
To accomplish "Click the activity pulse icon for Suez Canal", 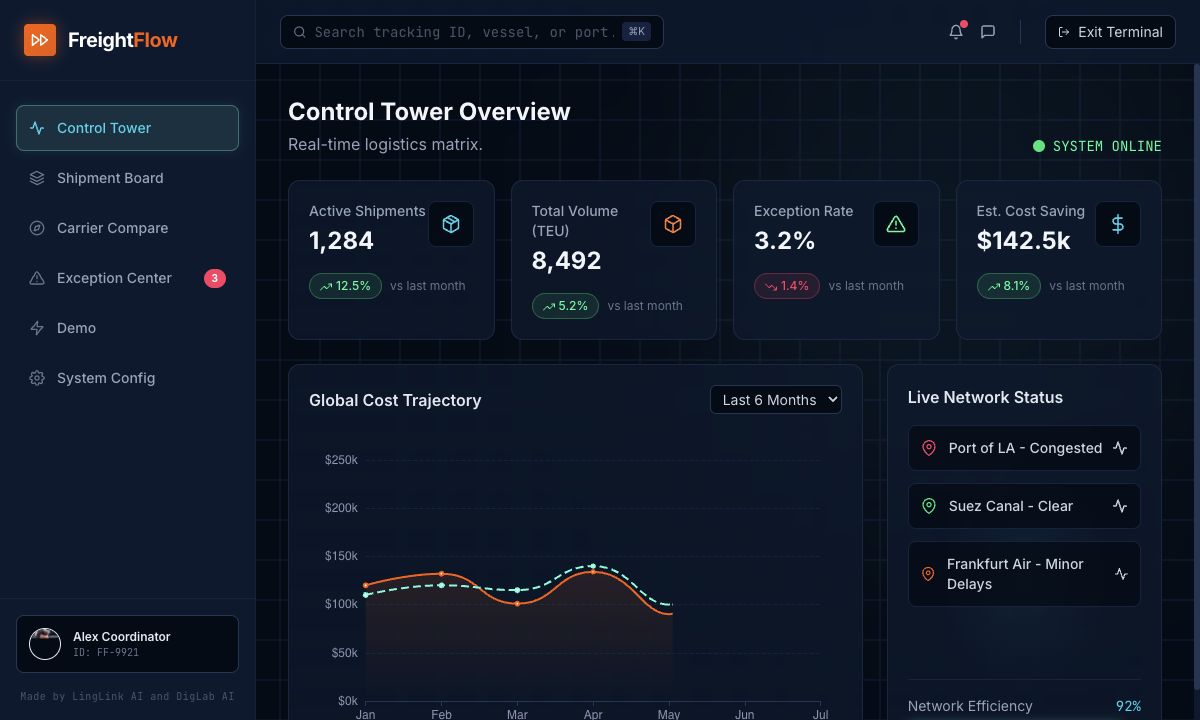I will (1120, 506).
